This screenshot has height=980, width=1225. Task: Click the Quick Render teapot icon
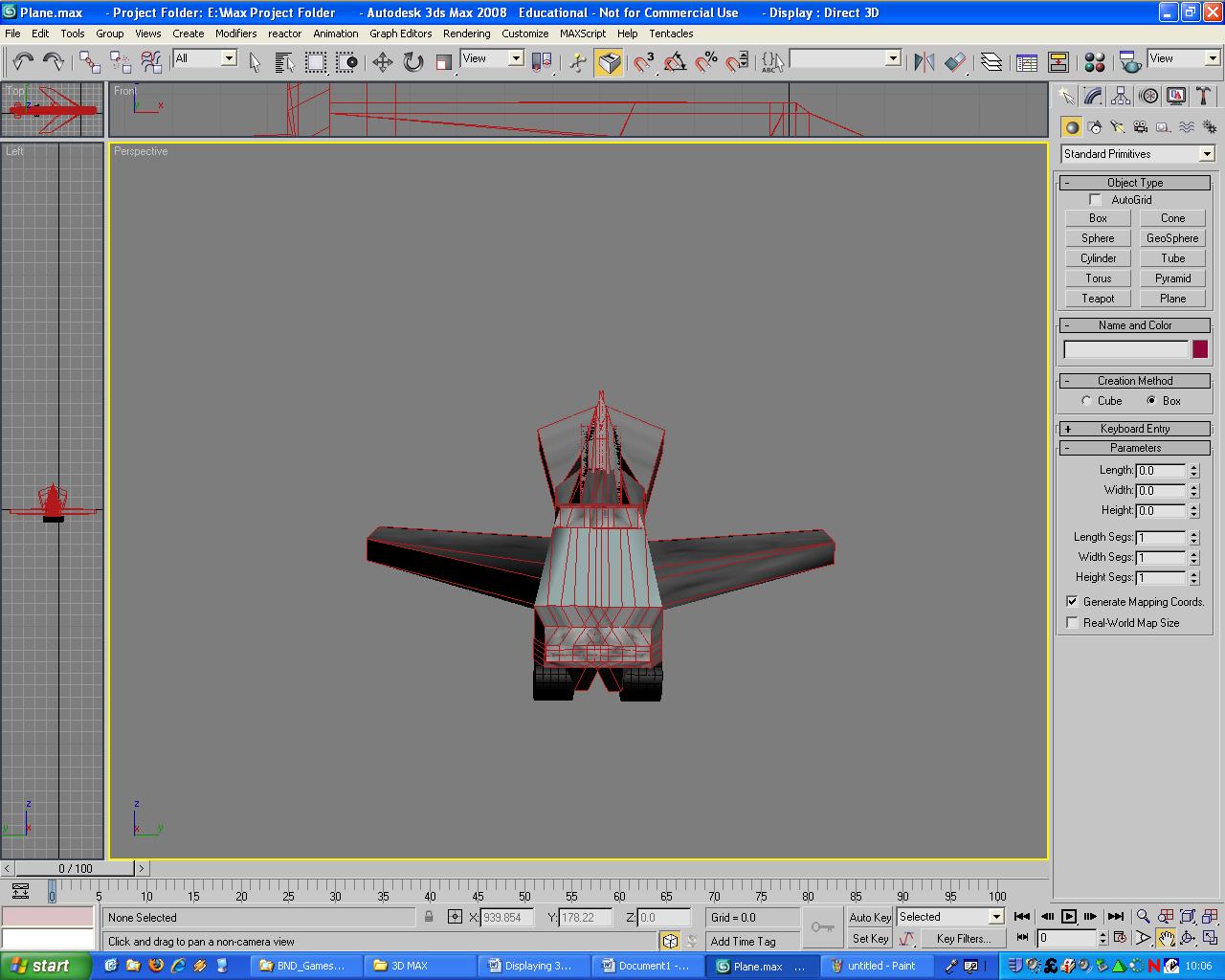pos(1129,60)
